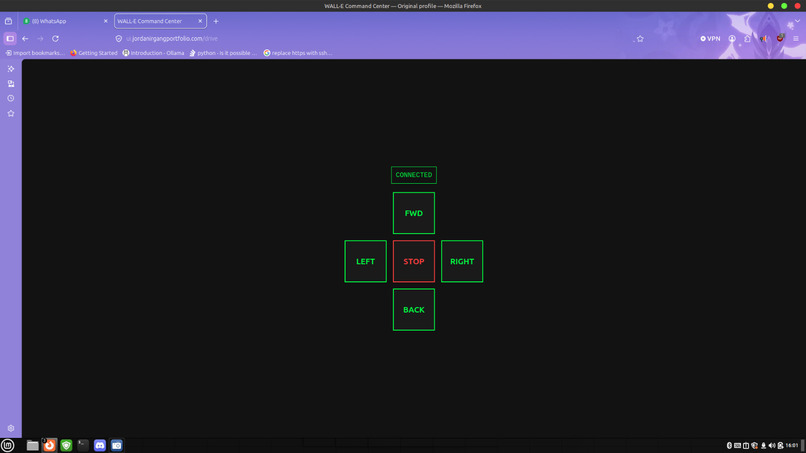Open history clock sidebar icon
Viewport: 806px width, 453px height.
pos(11,98)
